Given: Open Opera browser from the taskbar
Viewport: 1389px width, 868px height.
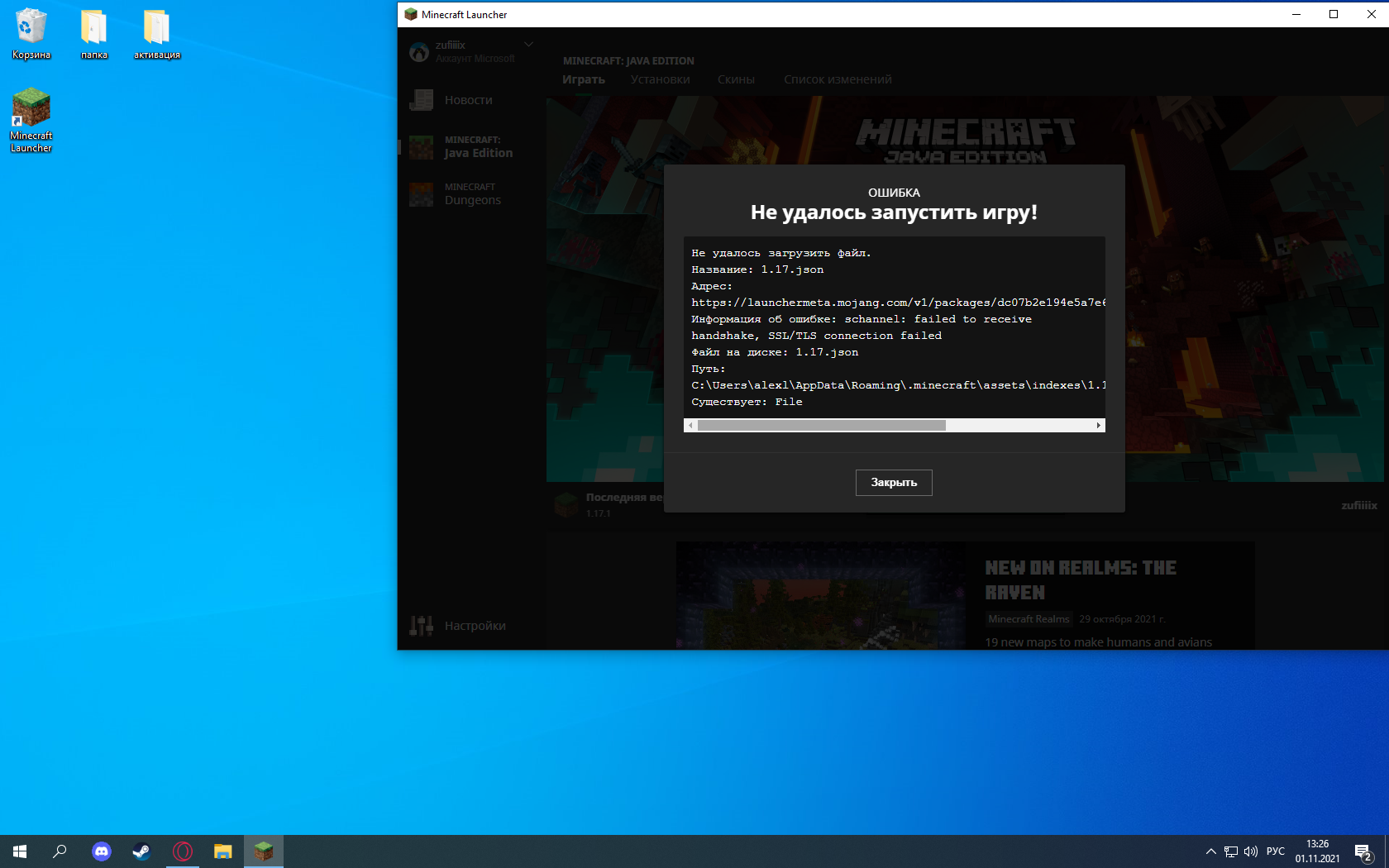Looking at the screenshot, I should pyautogui.click(x=182, y=851).
